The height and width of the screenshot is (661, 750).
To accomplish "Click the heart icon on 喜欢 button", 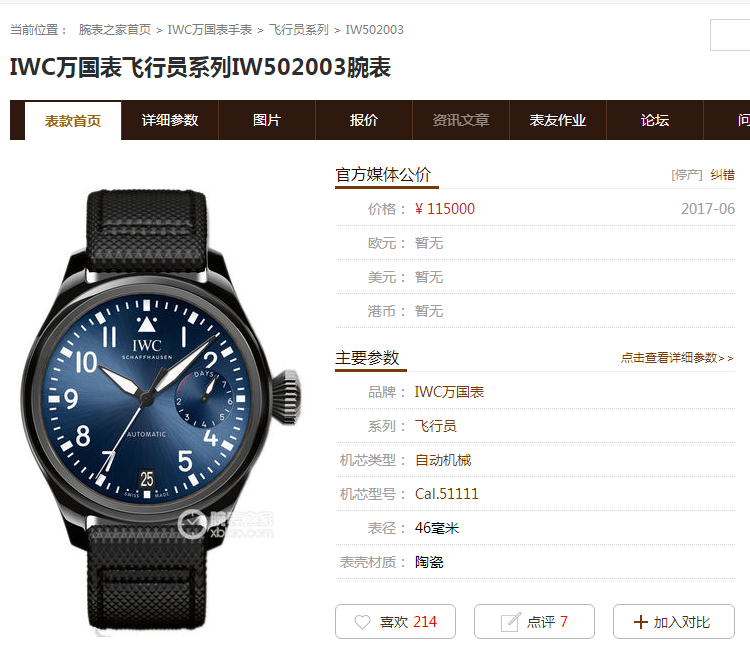I will [x=362, y=622].
